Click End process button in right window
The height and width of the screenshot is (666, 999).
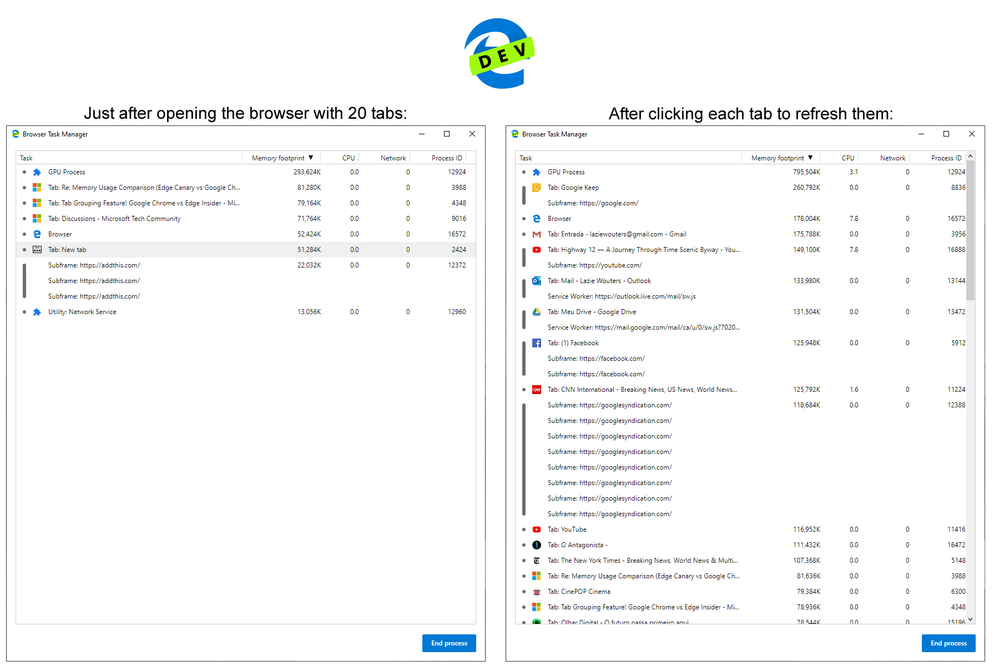(949, 643)
